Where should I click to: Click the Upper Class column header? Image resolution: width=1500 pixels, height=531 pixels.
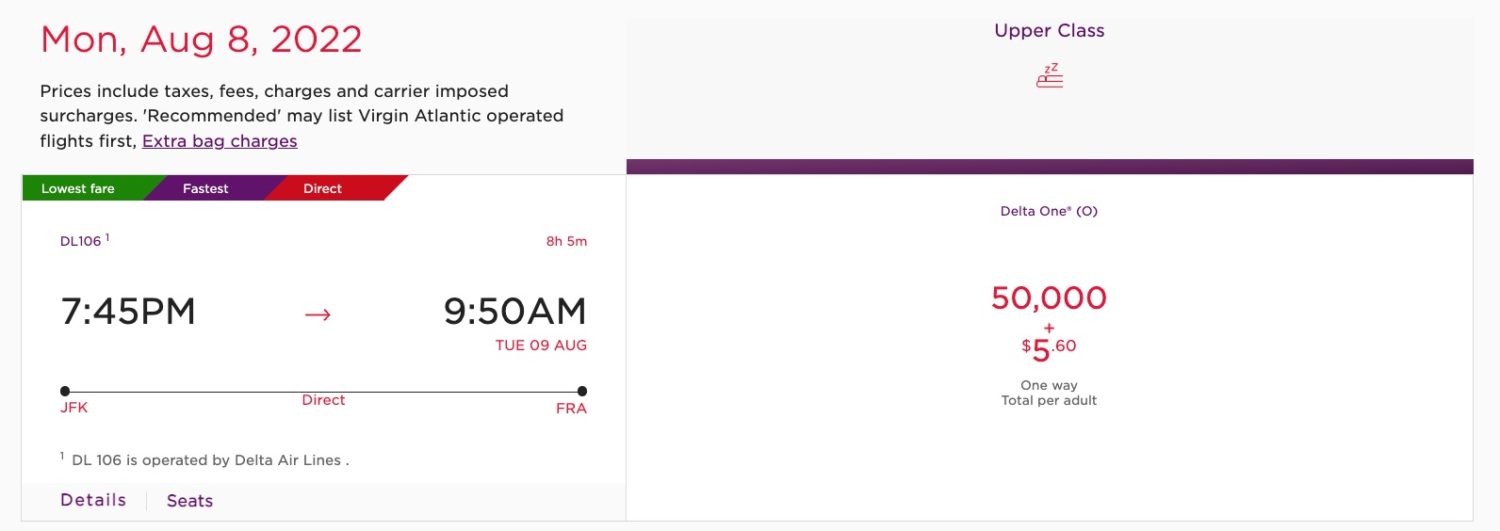click(x=1049, y=31)
